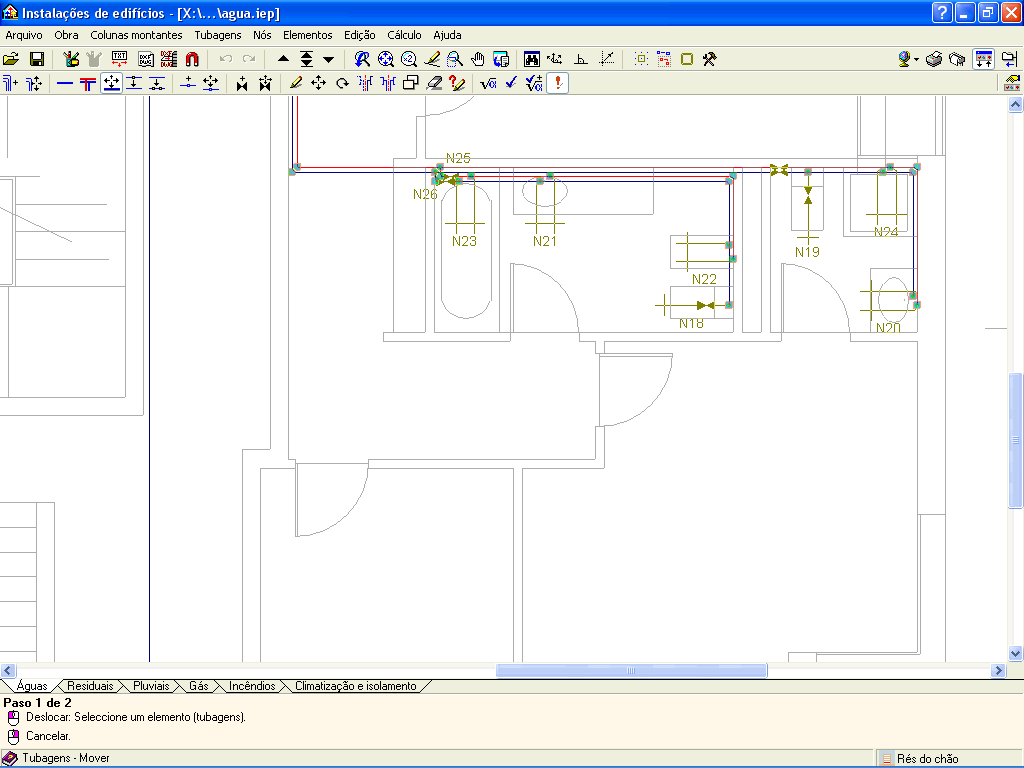
Task: Go down one floor with down arrow
Action: pos(329,59)
